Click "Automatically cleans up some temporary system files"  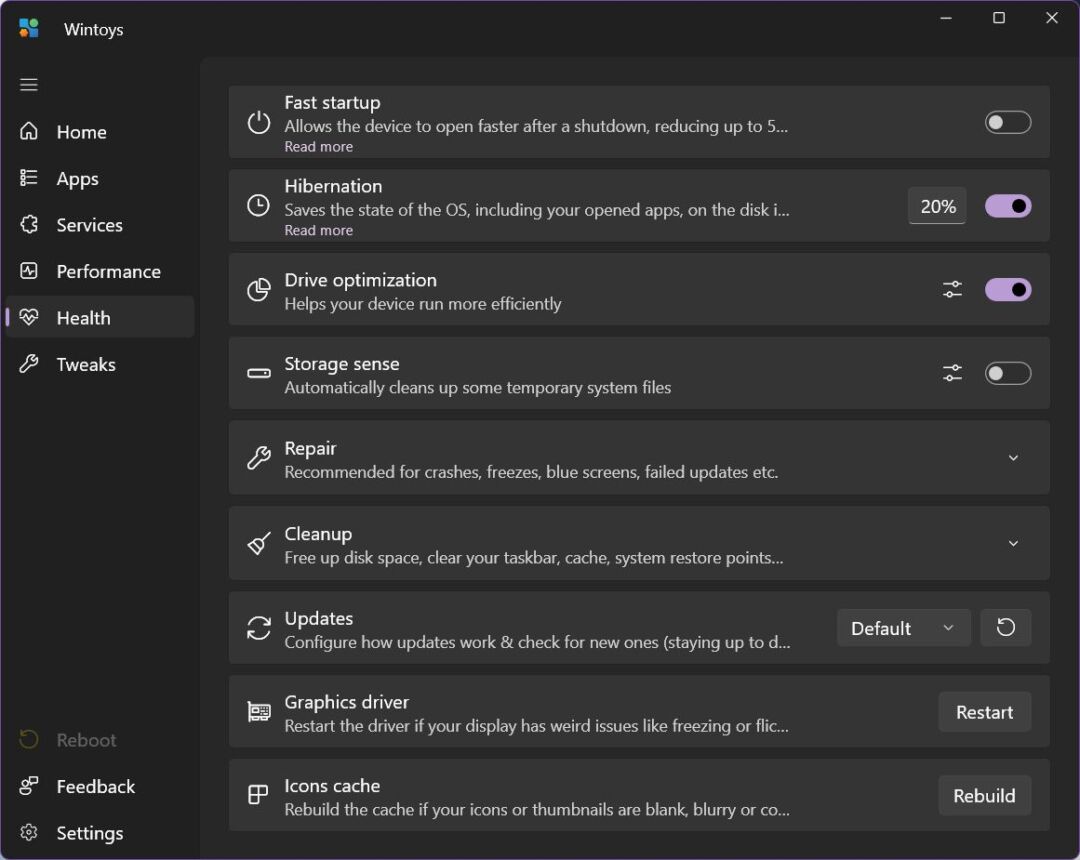pyautogui.click(x=477, y=387)
